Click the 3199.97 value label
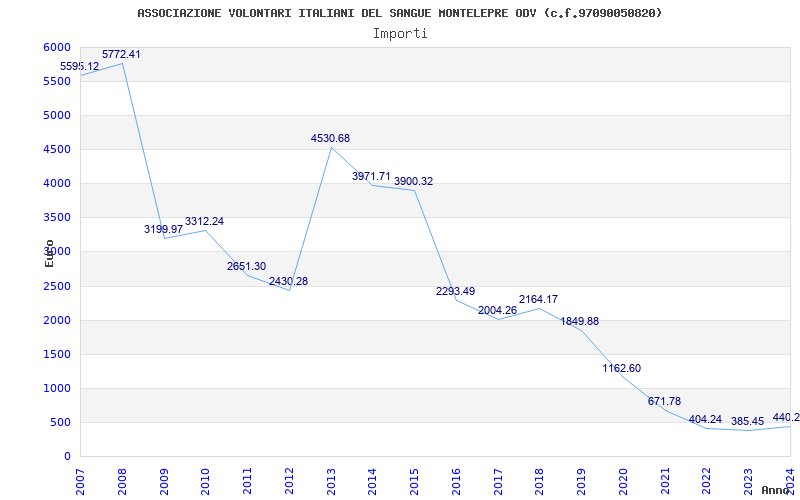The image size is (800, 500). (163, 229)
